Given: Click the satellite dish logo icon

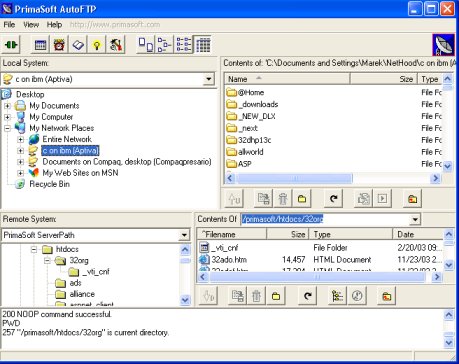Looking at the screenshot, I should pos(443,45).
